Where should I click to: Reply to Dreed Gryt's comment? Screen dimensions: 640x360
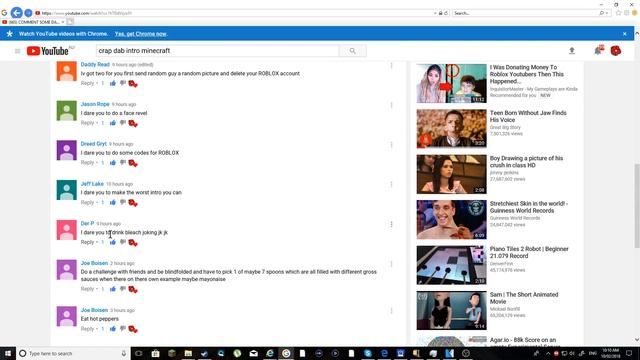click(x=87, y=163)
